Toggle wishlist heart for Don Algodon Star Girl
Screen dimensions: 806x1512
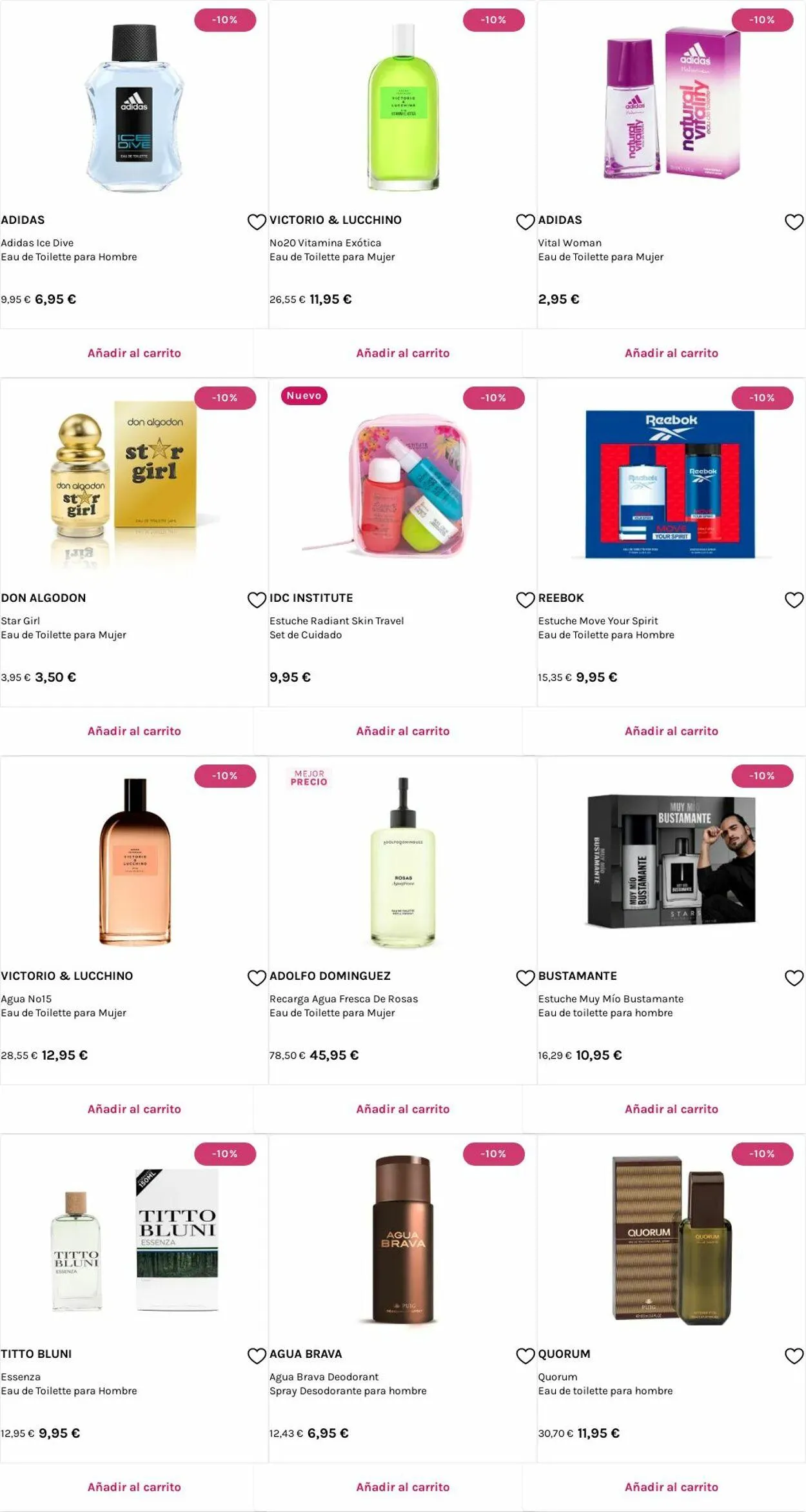[257, 600]
